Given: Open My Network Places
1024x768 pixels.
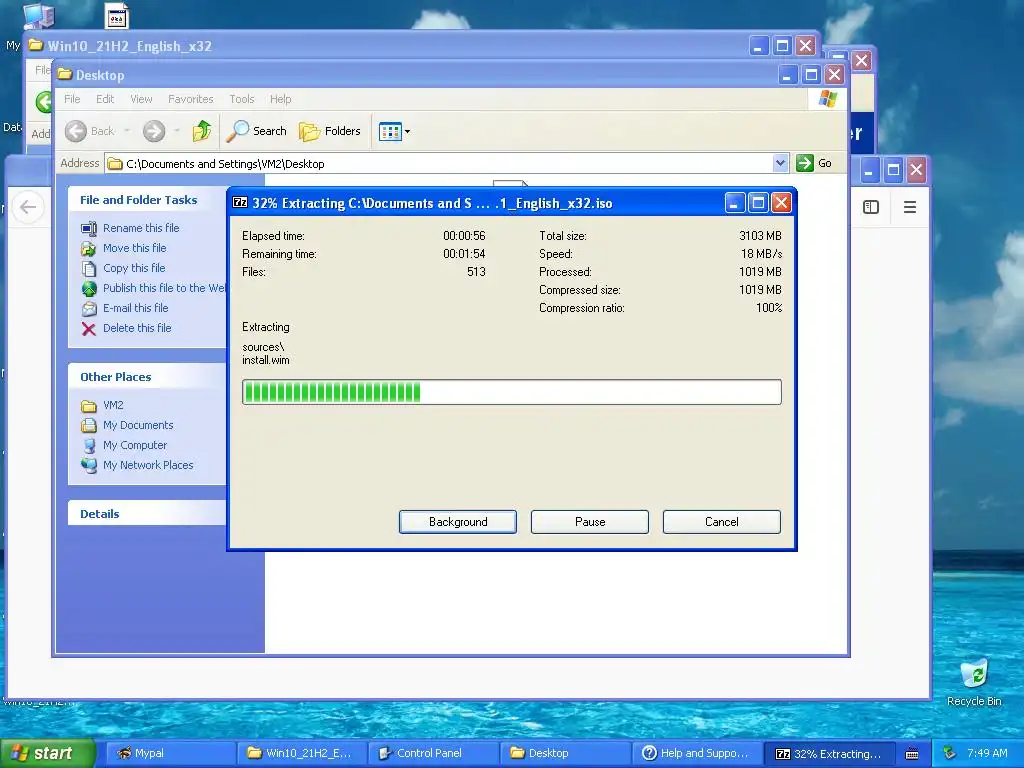Looking at the screenshot, I should tap(148, 465).
